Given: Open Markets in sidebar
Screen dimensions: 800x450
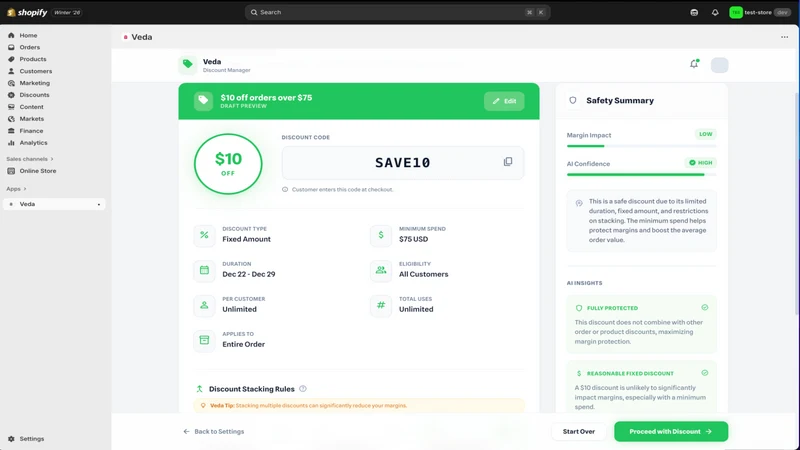Looking at the screenshot, I should pos(32,118).
